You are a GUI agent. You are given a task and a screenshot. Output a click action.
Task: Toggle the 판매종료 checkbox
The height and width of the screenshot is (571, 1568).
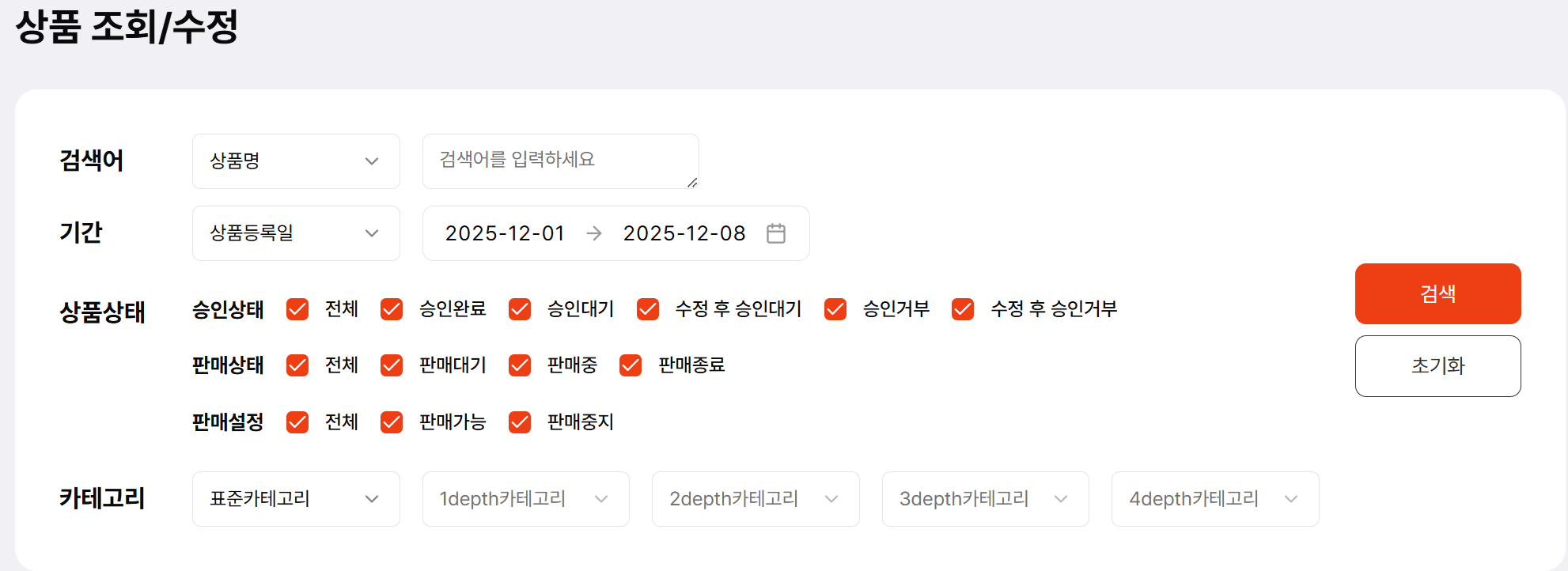point(631,365)
